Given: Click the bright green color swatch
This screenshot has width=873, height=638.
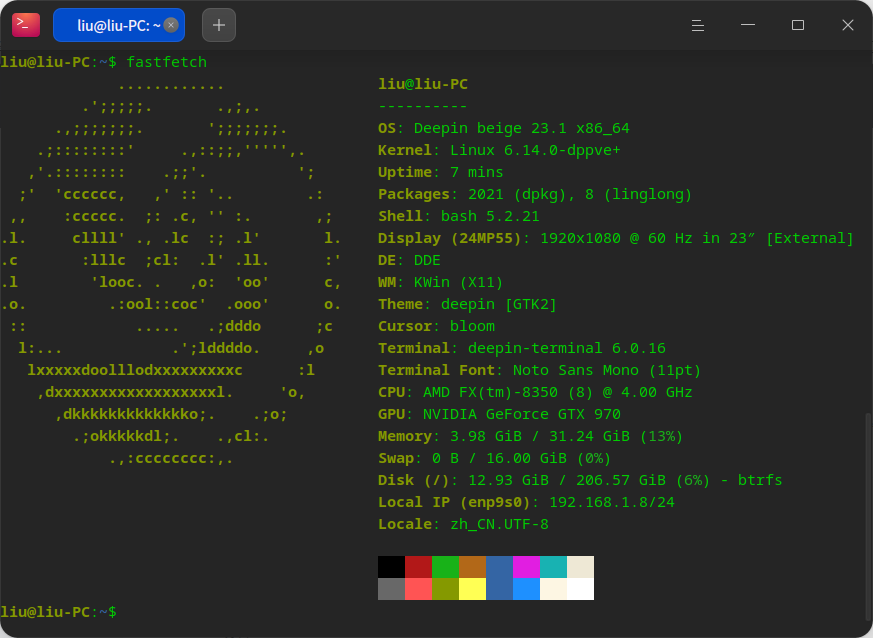Looking at the screenshot, I should (445, 567).
